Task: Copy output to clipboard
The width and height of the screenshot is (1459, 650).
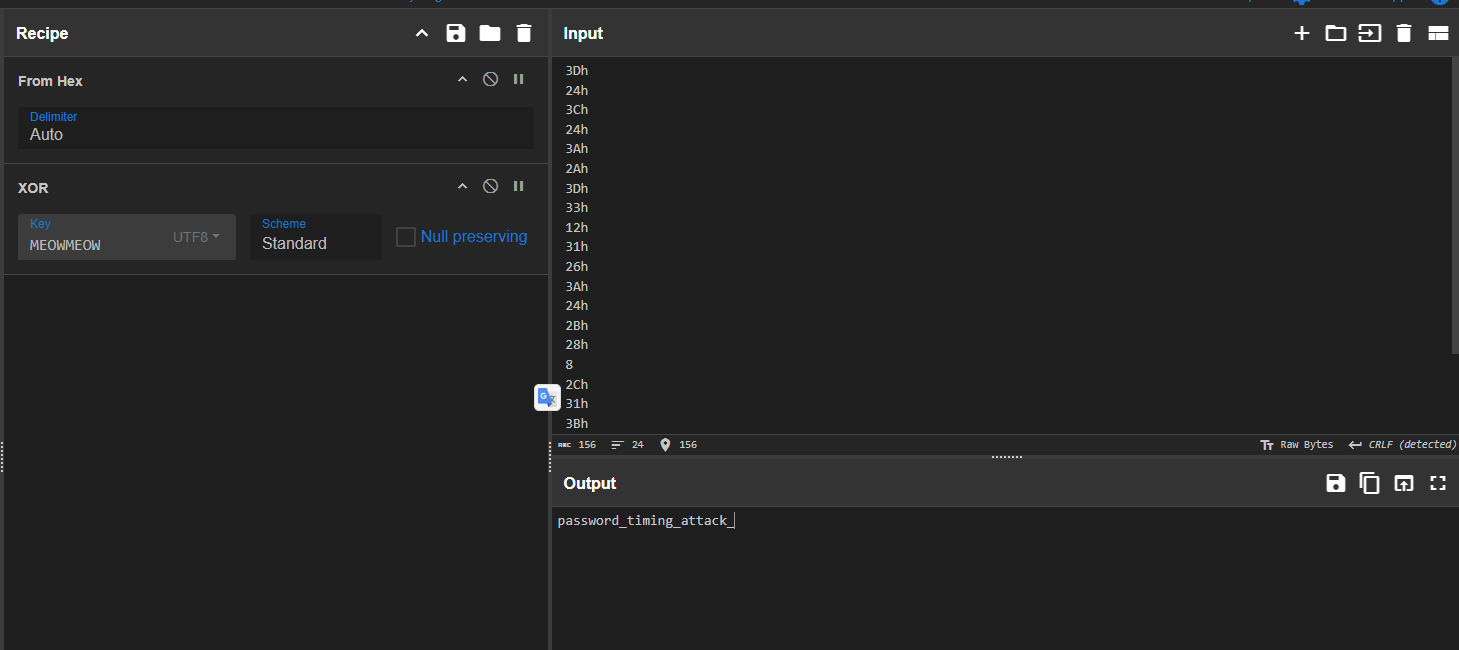Action: point(1369,483)
